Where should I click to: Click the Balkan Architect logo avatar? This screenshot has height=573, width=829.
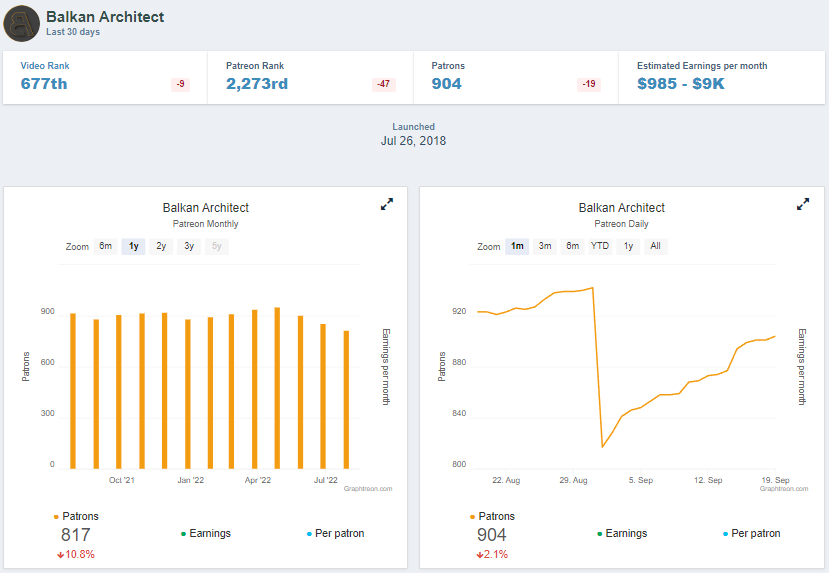[x=22, y=24]
